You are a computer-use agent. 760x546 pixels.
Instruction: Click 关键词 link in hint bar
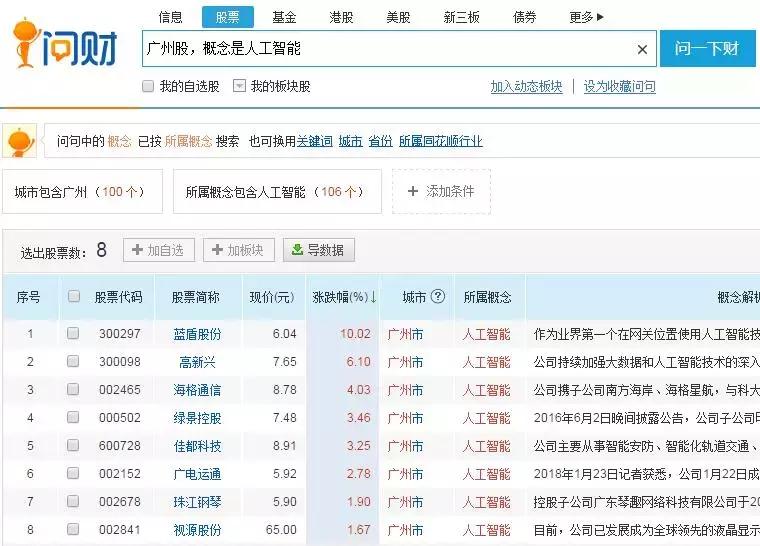pos(315,141)
